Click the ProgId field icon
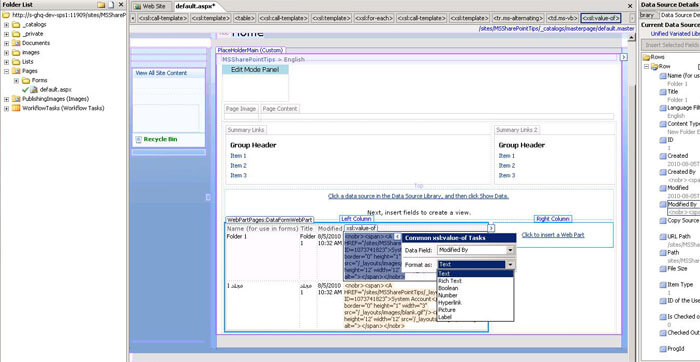This screenshot has height=362, width=700. pos(663,349)
